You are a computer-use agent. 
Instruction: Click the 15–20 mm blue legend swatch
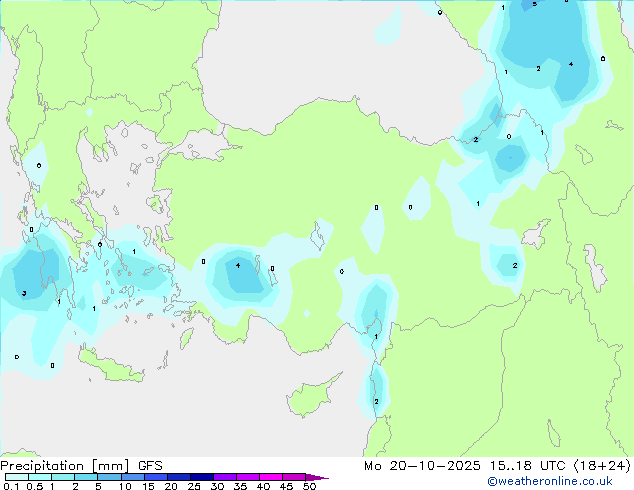point(155,477)
